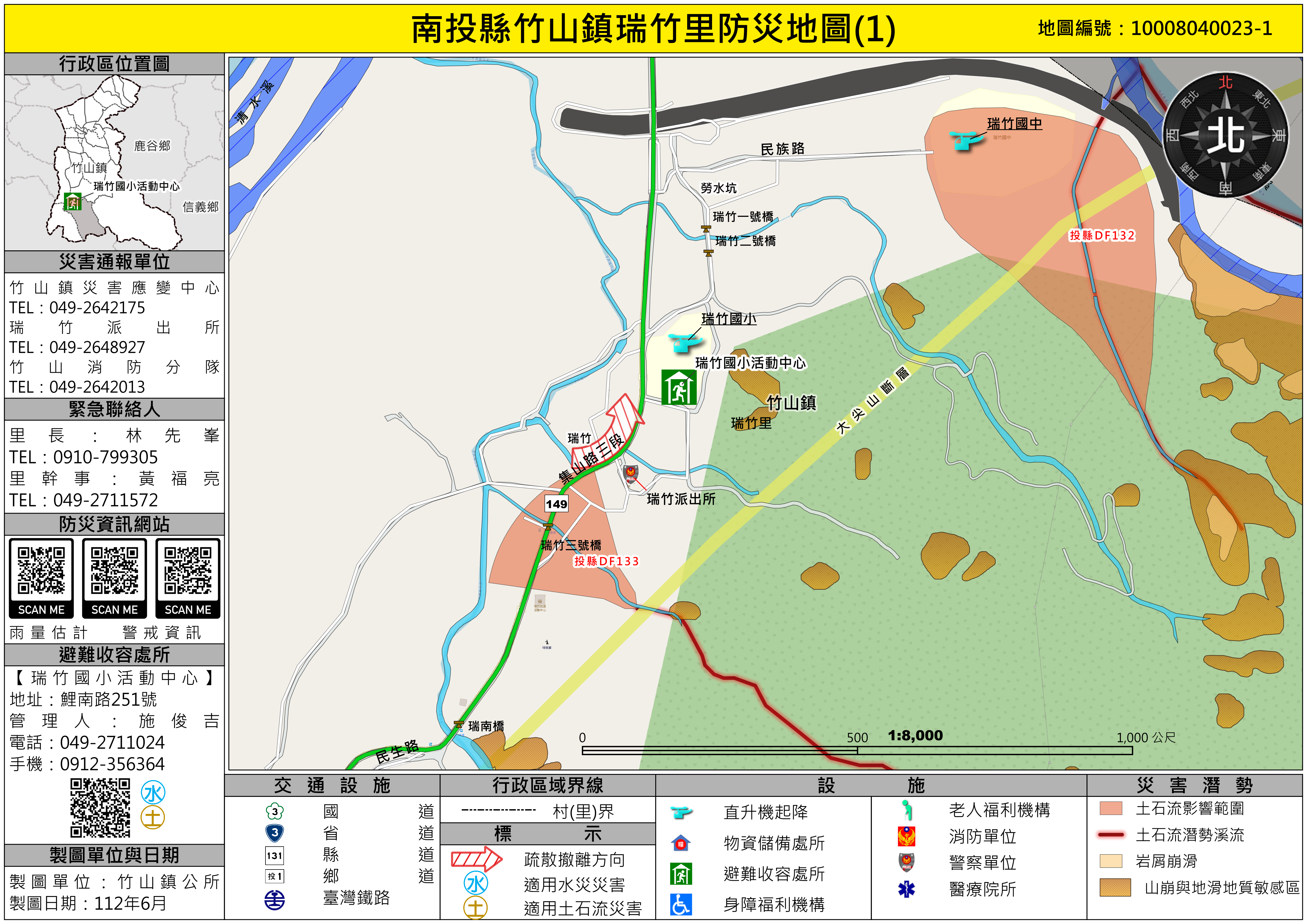Click the county road 149 shield
This screenshot has height=924, width=1307.
[x=556, y=504]
